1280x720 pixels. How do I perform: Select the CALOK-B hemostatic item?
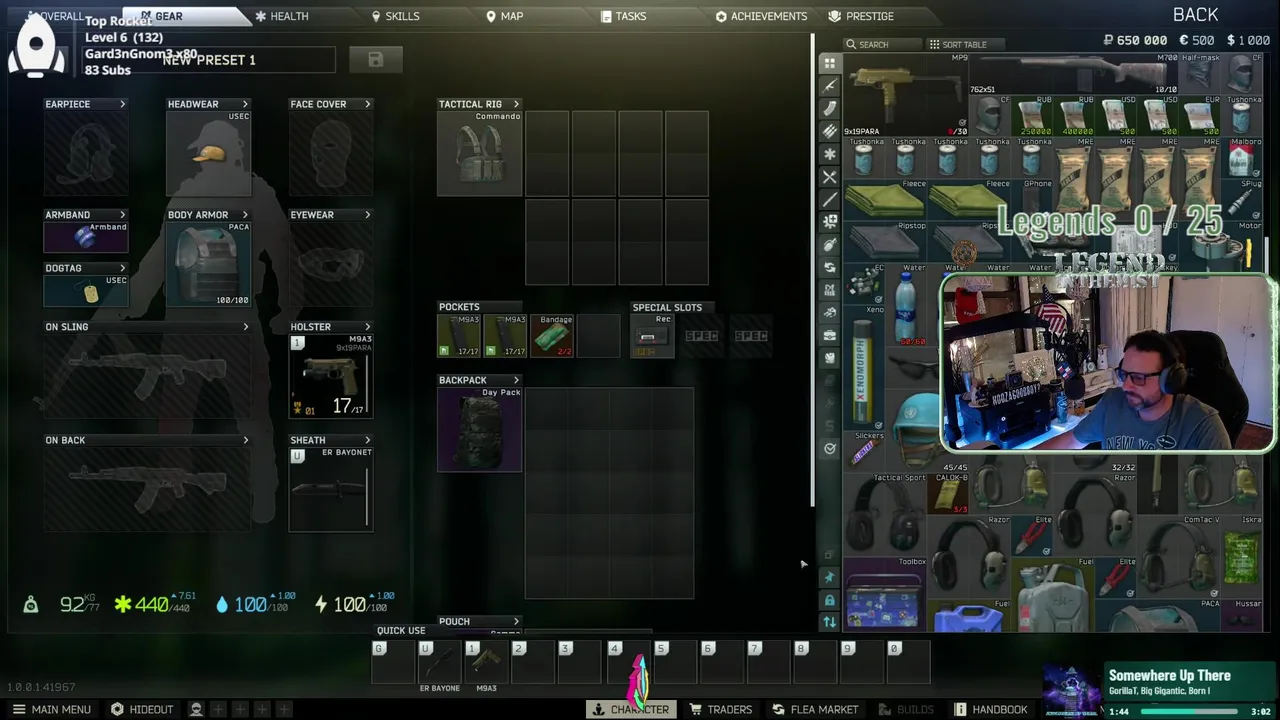pyautogui.click(x=949, y=494)
